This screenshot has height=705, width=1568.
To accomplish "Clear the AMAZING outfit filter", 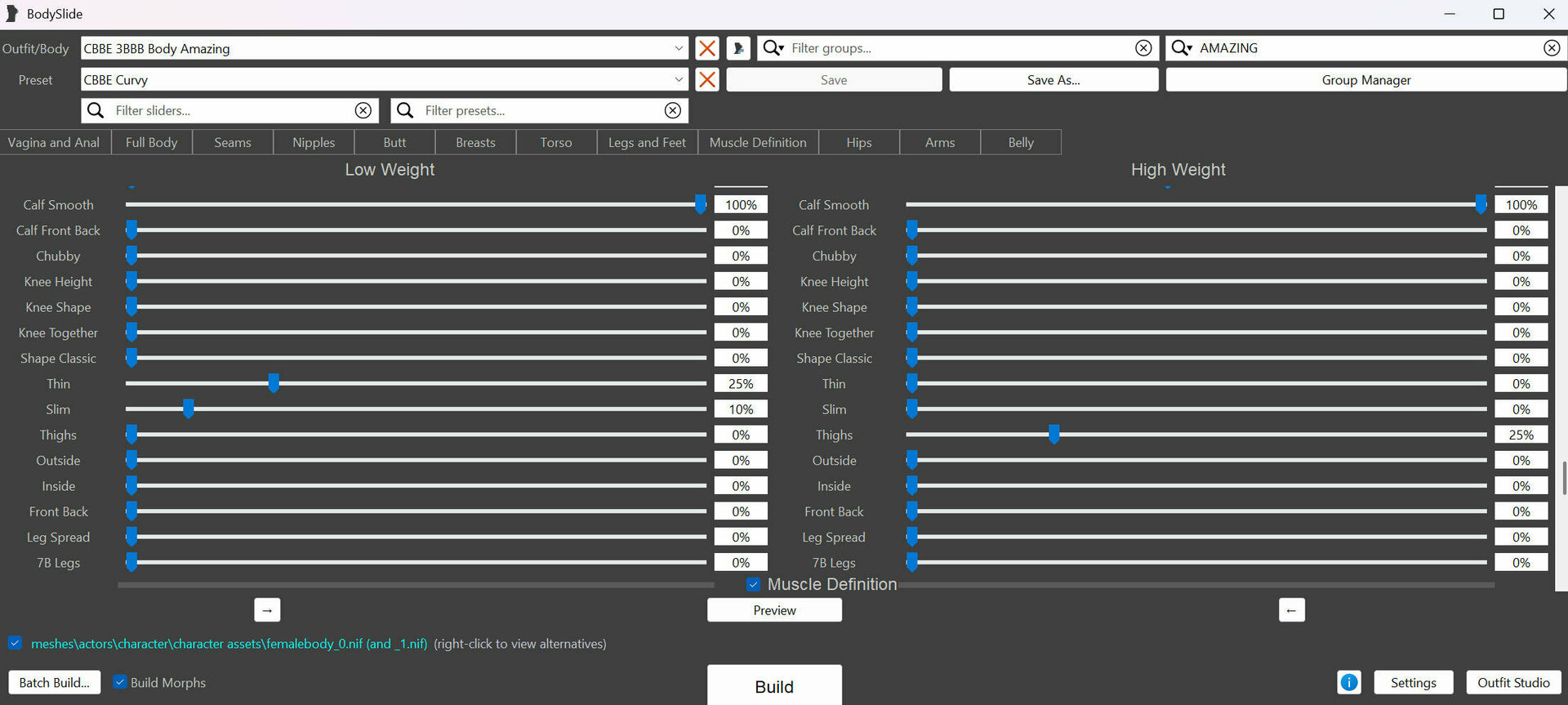I will [1552, 48].
